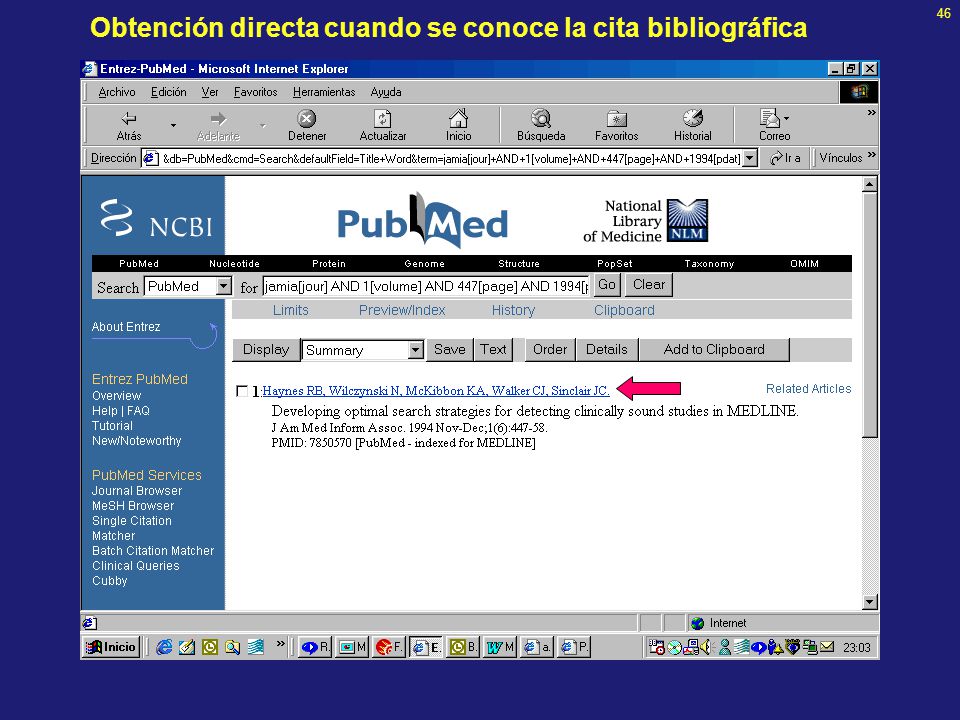The height and width of the screenshot is (720, 960).
Task: Go to Inicio home icon
Action: click(459, 118)
